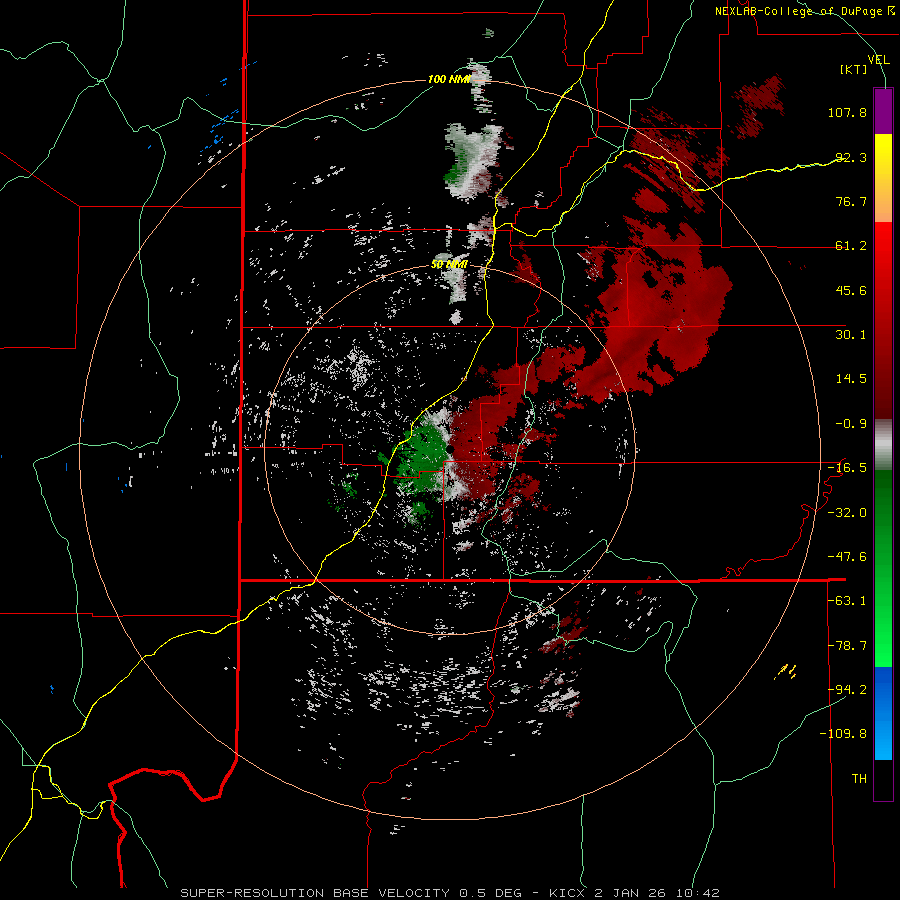Click the [KT] units label
This screenshot has height=900, width=900.
[854, 69]
